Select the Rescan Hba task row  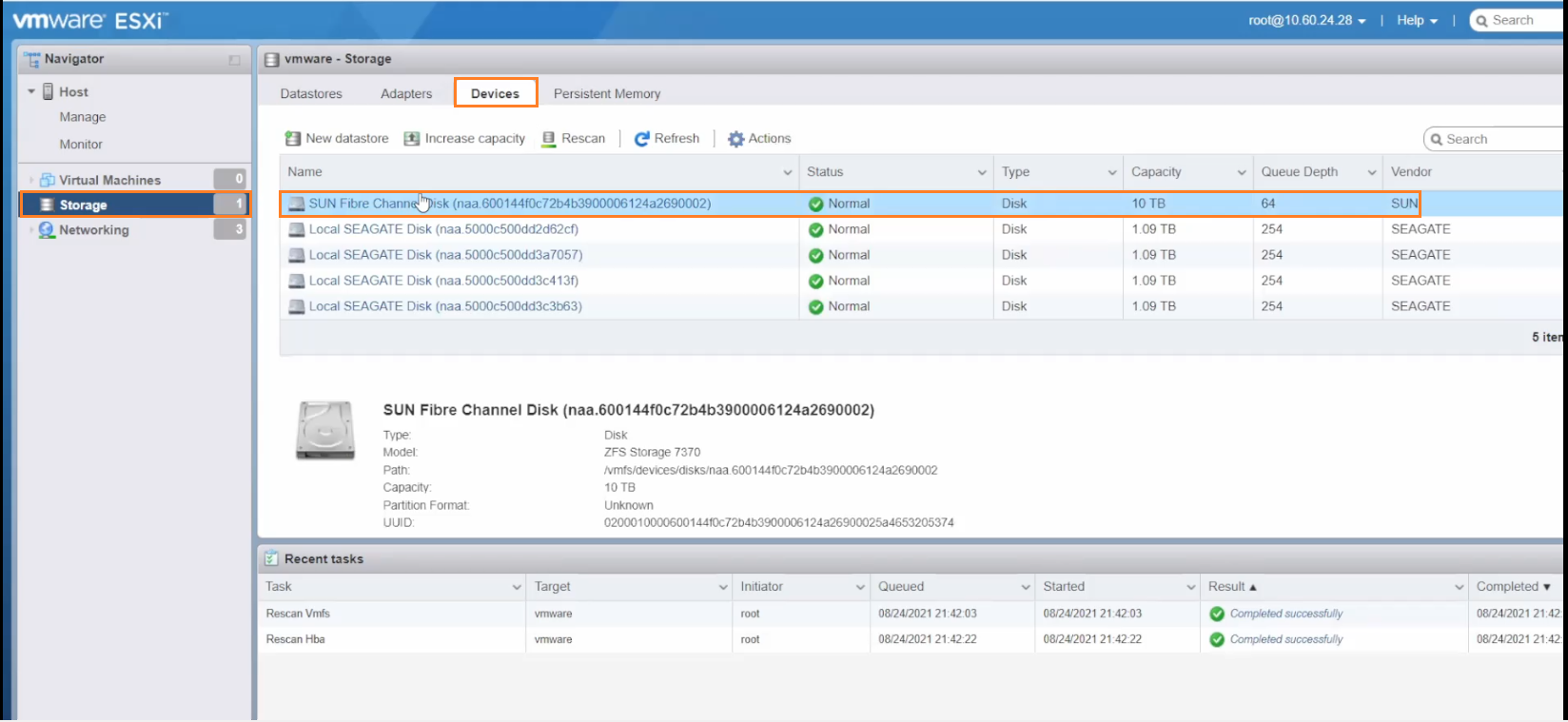(911, 639)
